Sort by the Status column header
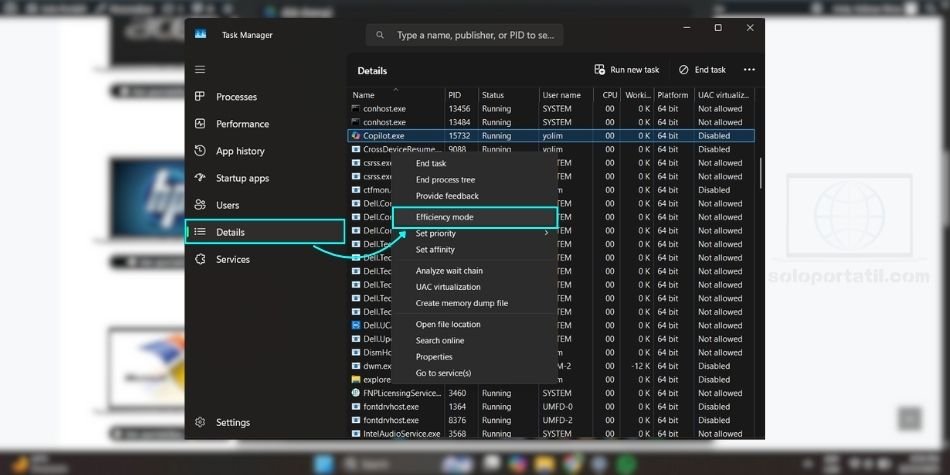 click(x=509, y=95)
